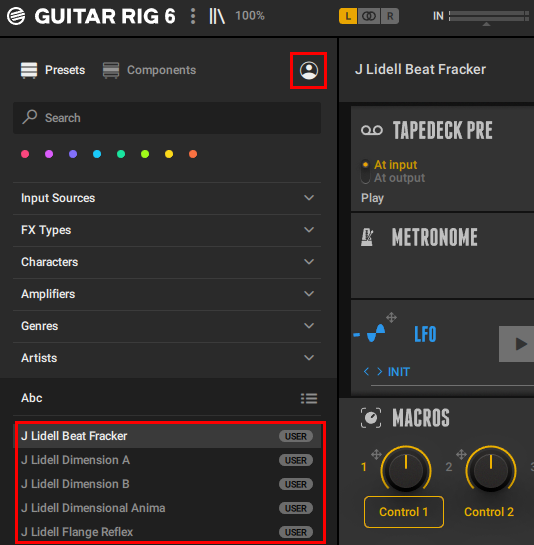Open the 100% zoom level setting

(250, 16)
